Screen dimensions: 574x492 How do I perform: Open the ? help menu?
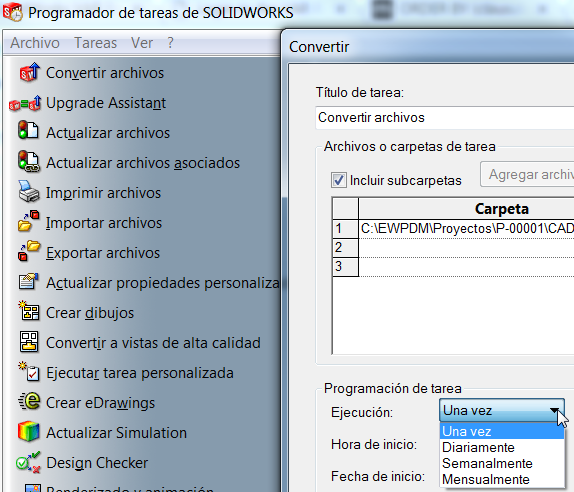click(x=170, y=43)
